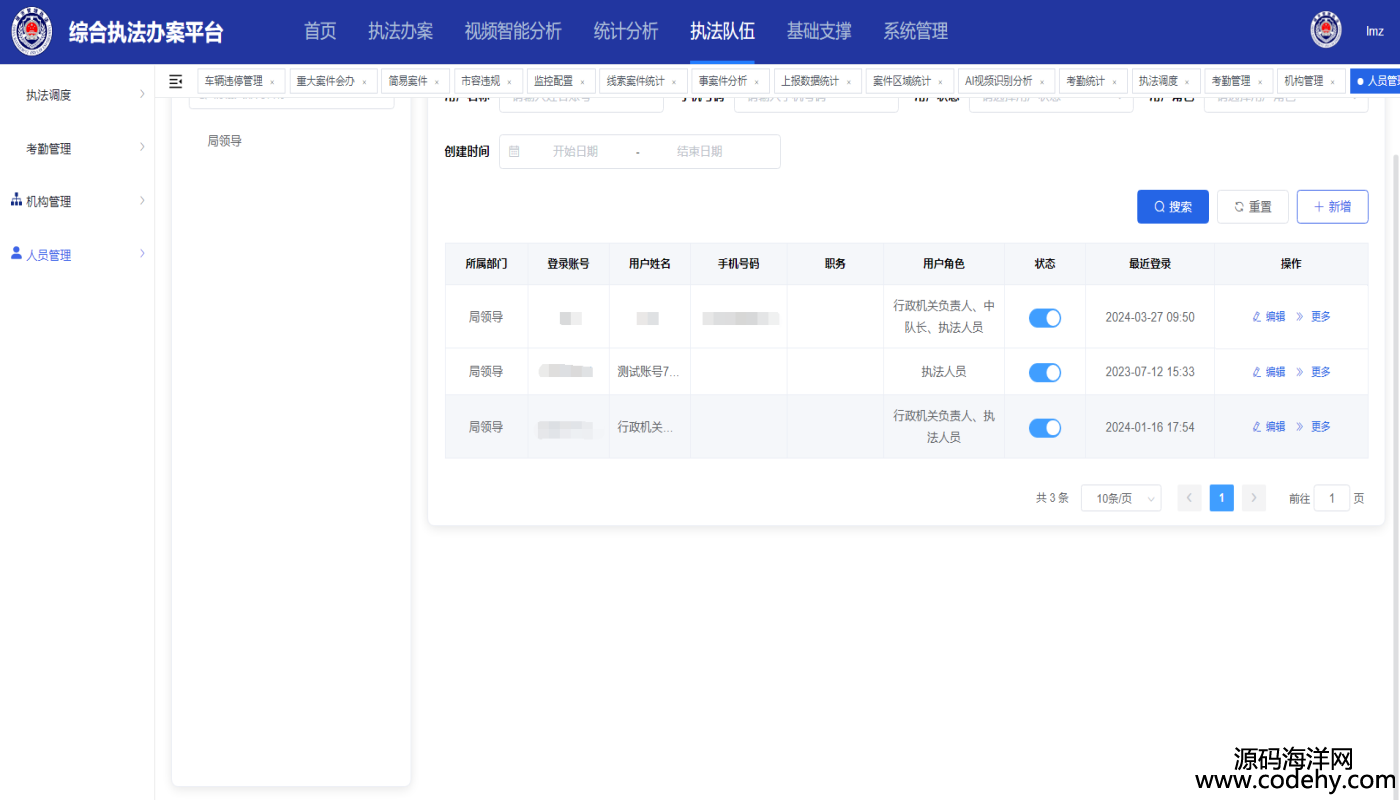Close the 考勤统计 tab
Screen dimensions: 1400x800
click(1114, 82)
